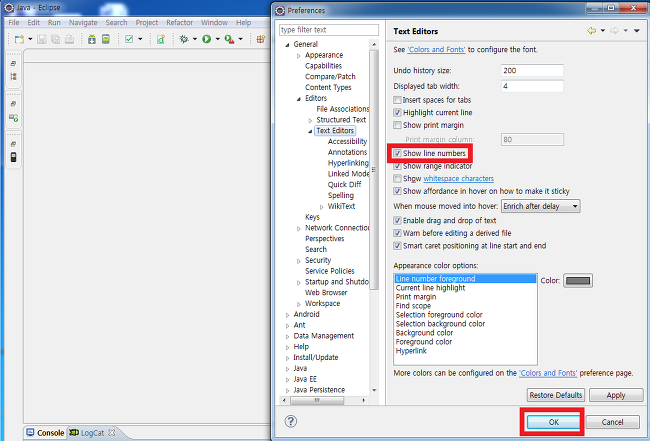Open the Lint check dropdown arrow
Screen dimensions: 650x441
140,39
